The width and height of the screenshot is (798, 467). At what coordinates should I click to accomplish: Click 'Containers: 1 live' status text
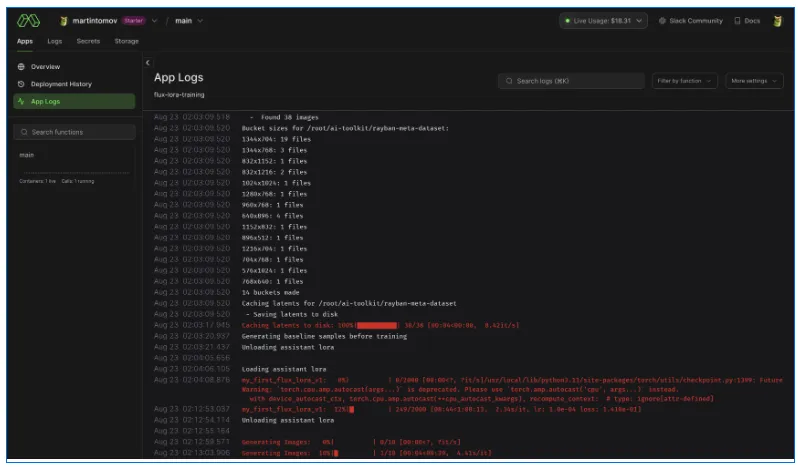[37, 181]
